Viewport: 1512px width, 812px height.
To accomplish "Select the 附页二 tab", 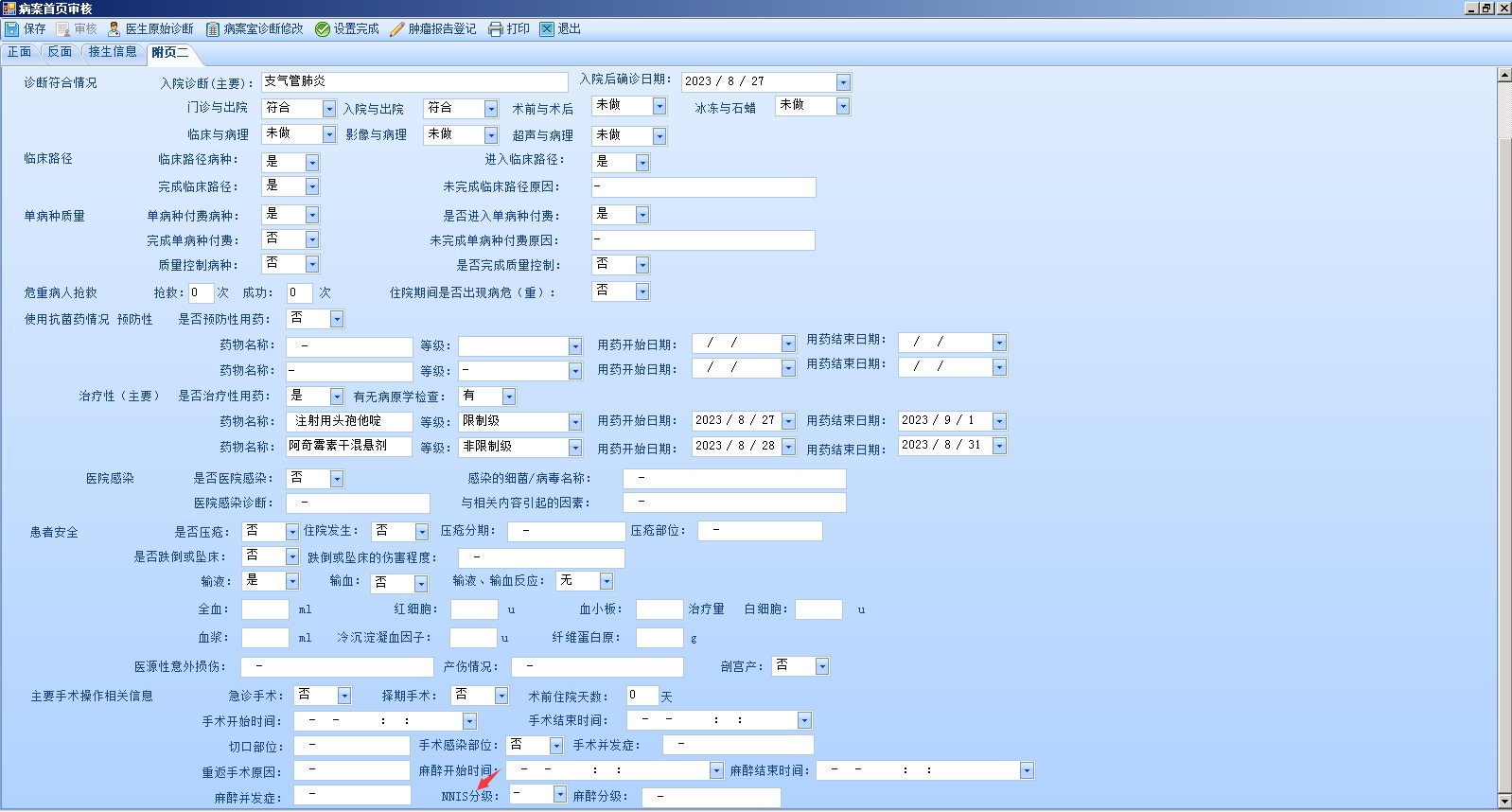I will point(171,53).
